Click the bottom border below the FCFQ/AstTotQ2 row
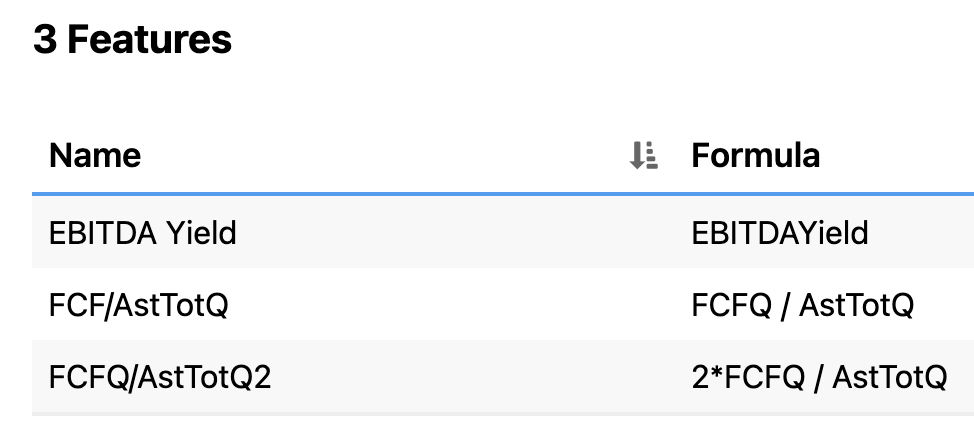Screen dimensions: 974x436 coord(503,414)
